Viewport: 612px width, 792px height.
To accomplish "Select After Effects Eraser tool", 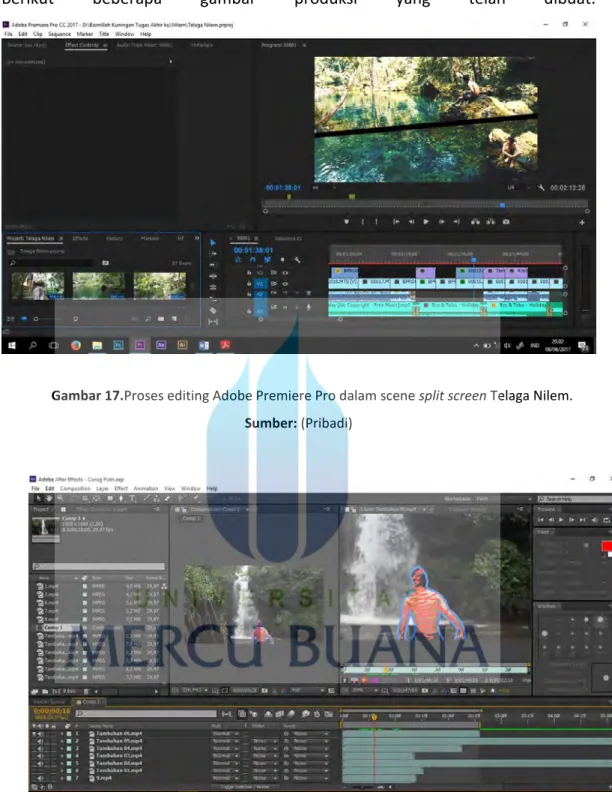I will pyautogui.click(x=167, y=499).
